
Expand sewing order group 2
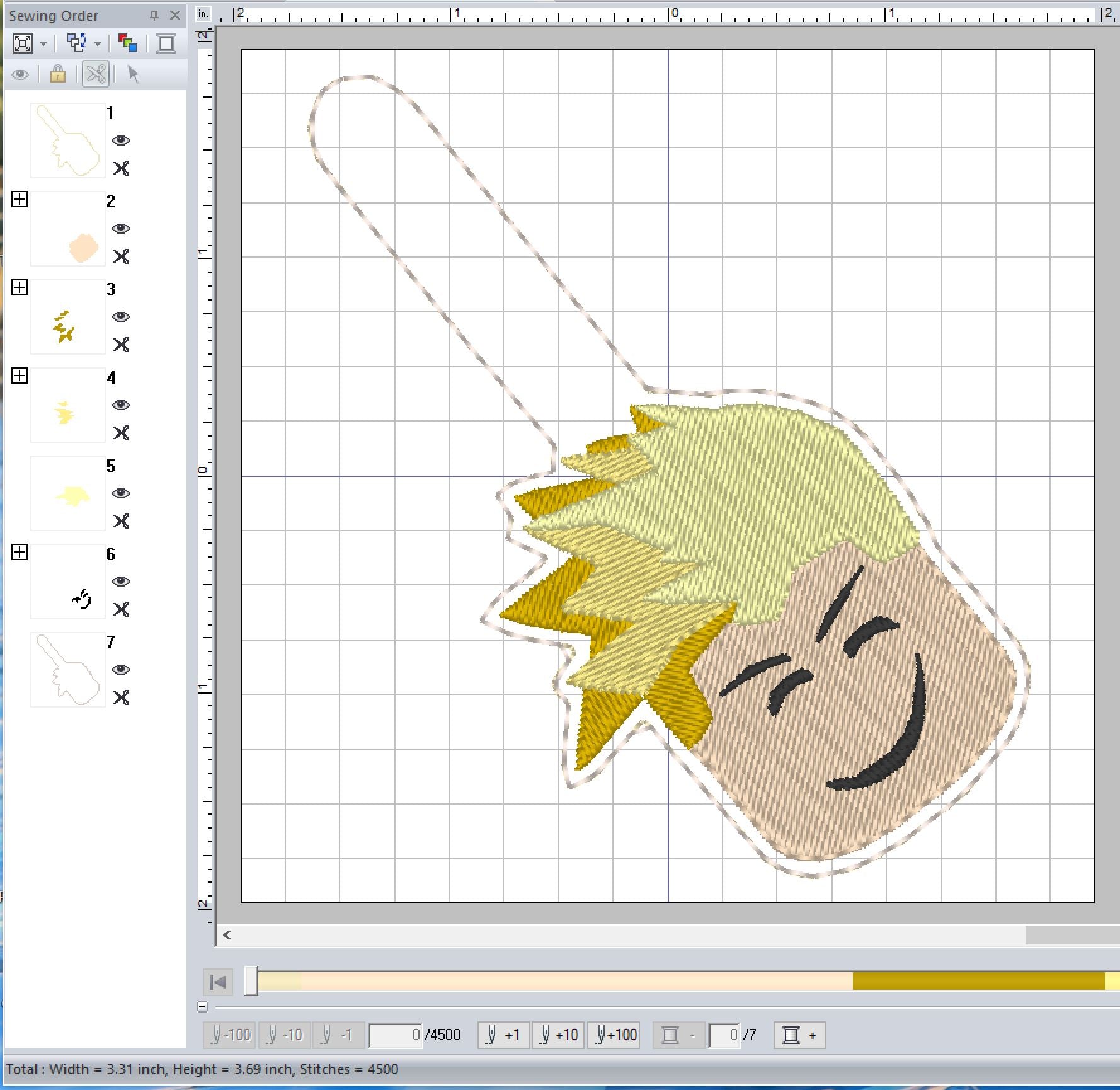tap(20, 200)
